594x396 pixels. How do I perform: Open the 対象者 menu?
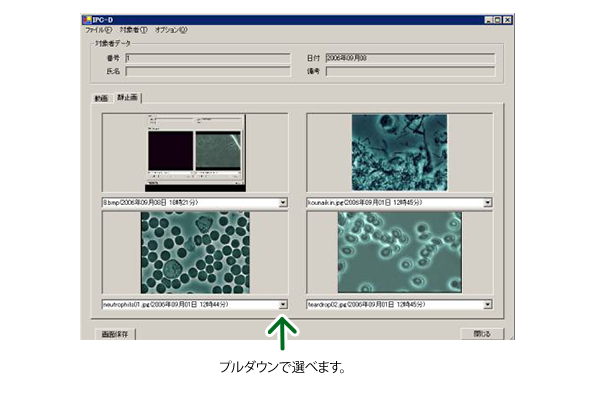click(133, 30)
